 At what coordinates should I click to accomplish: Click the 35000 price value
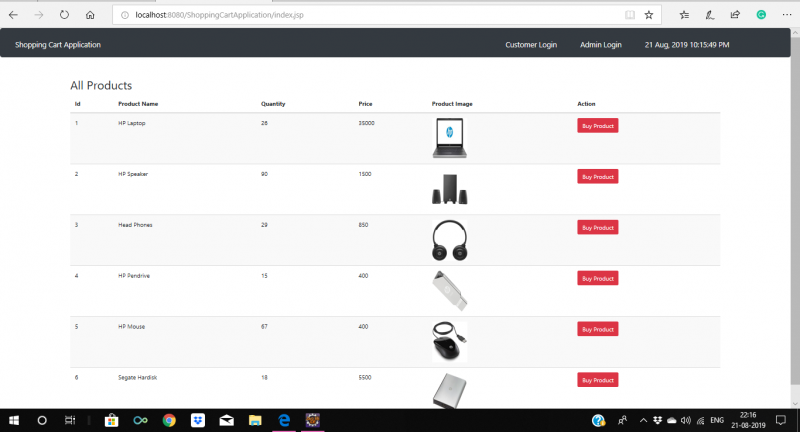click(366, 123)
